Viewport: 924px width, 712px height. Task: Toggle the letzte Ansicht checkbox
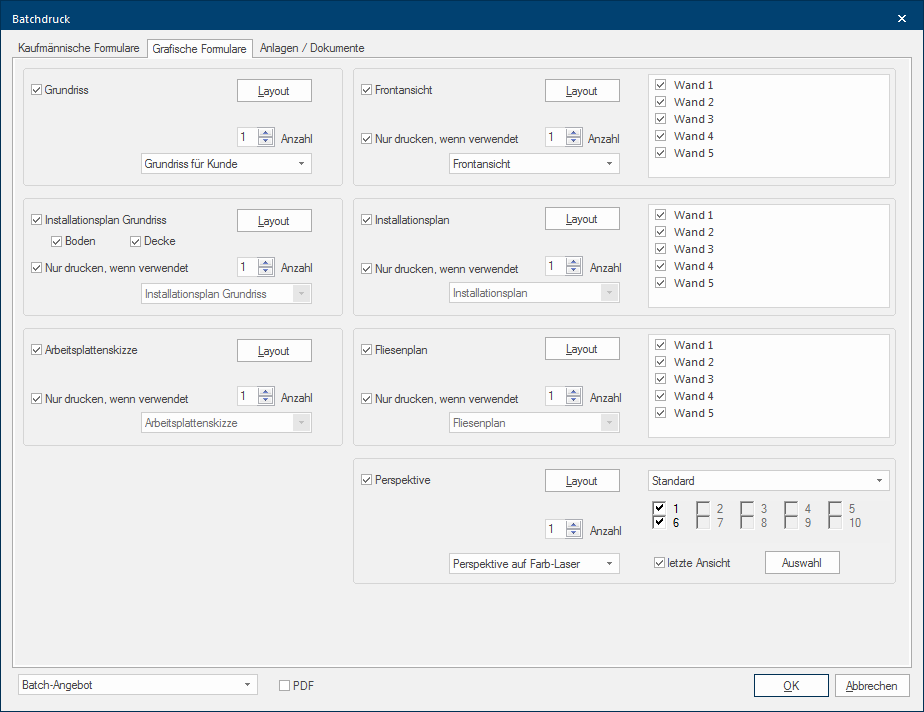point(659,563)
